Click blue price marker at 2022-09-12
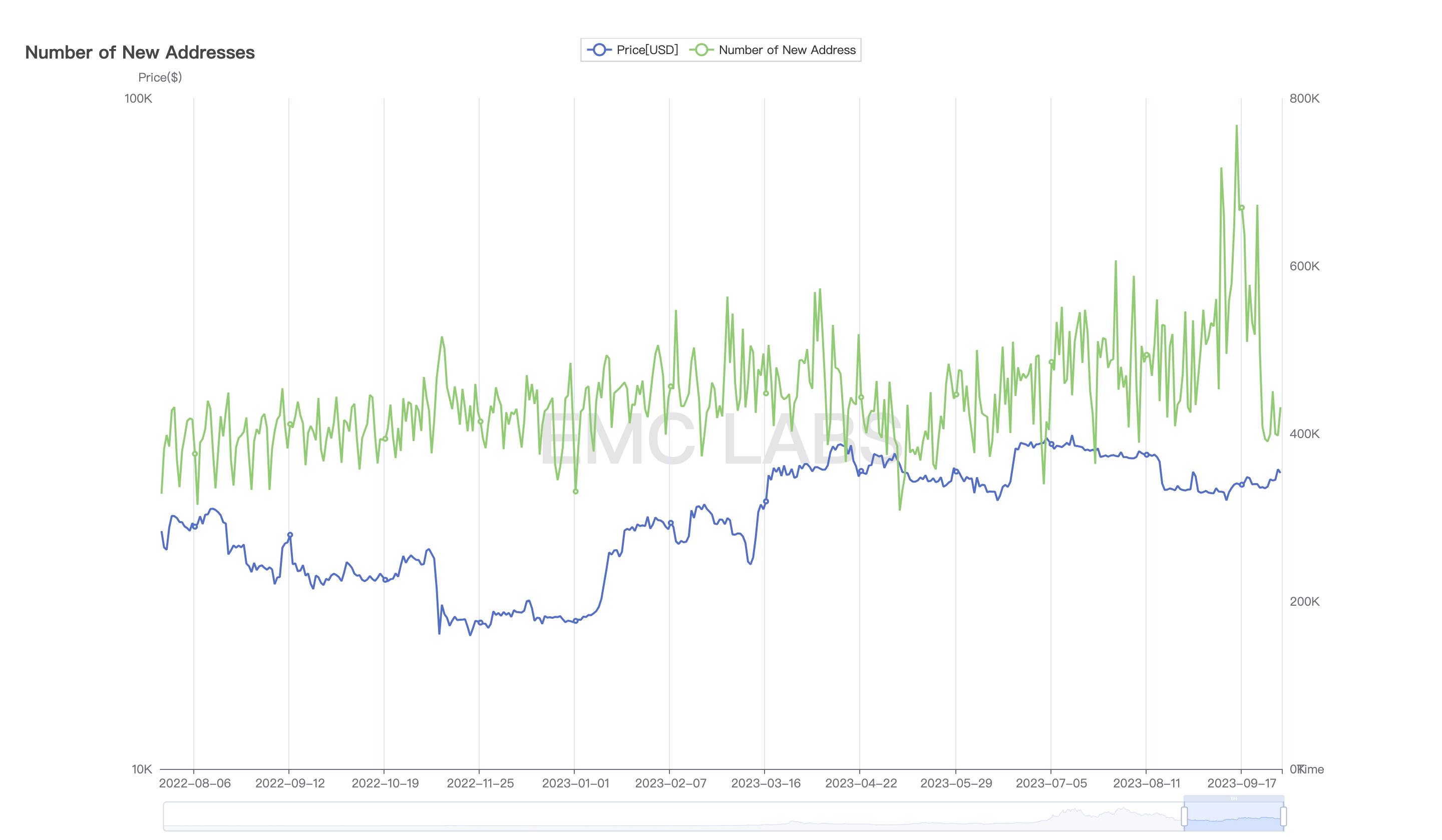1442x840 pixels. (x=290, y=535)
